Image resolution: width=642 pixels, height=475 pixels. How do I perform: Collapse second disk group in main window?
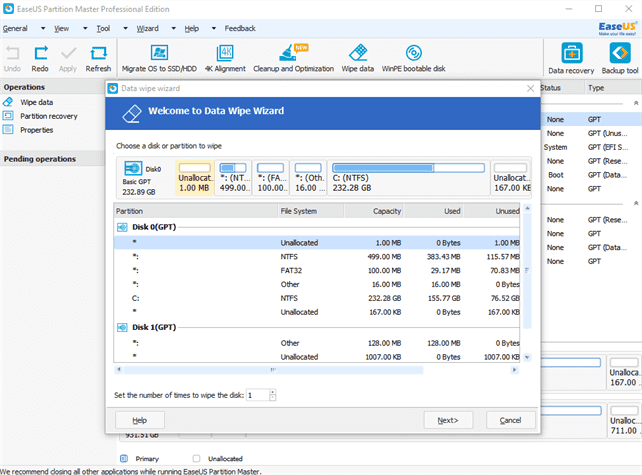click(x=636, y=203)
